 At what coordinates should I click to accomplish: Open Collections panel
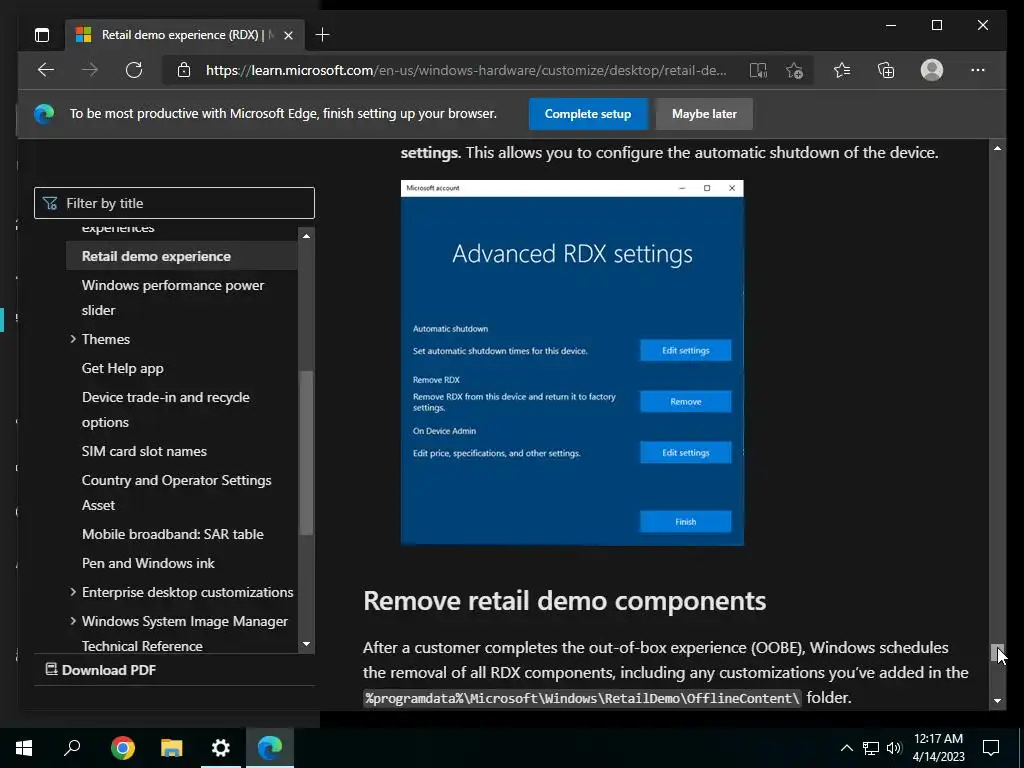886,70
